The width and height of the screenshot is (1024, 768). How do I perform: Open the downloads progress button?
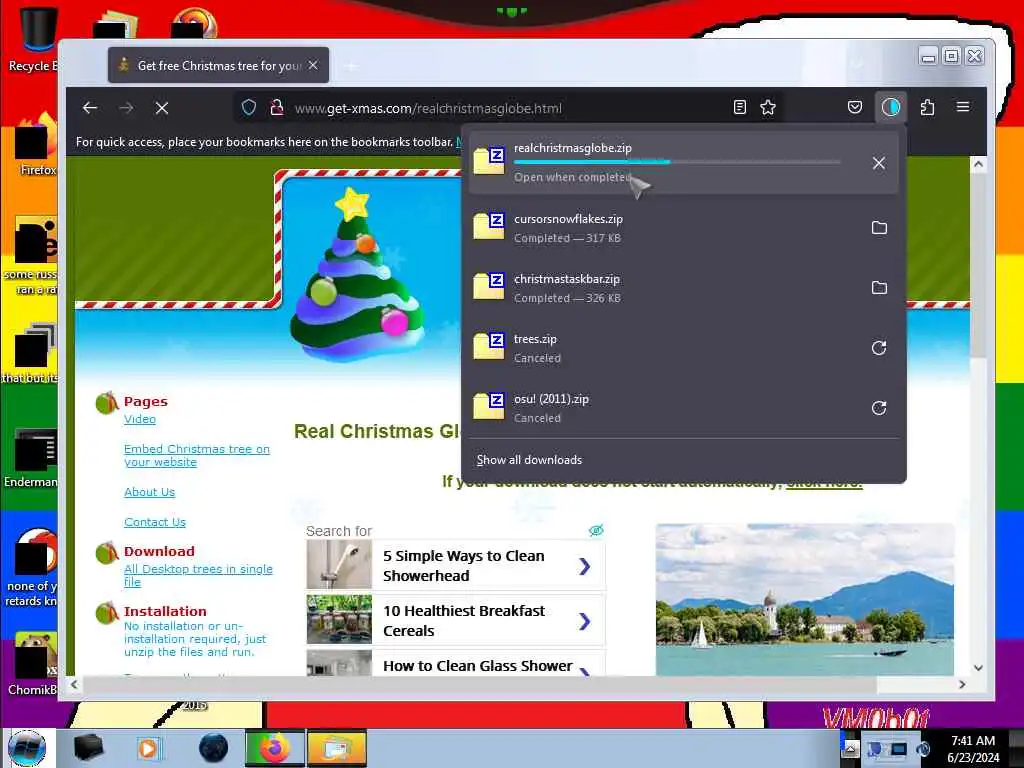[x=891, y=108]
